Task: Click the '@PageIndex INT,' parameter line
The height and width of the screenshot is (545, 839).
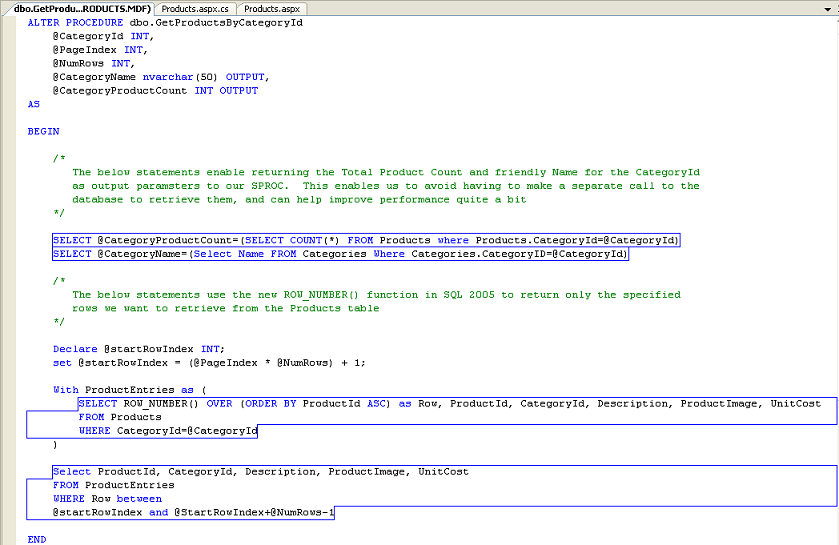Action: 100,50
